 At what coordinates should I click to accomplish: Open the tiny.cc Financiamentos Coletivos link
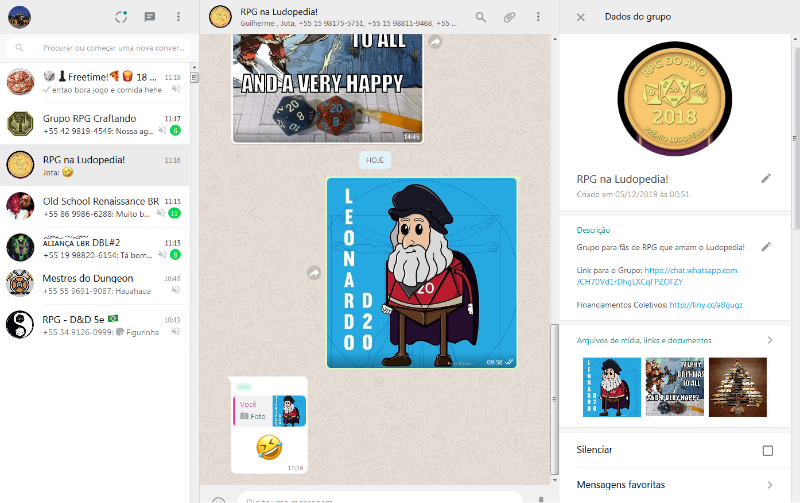[706, 305]
